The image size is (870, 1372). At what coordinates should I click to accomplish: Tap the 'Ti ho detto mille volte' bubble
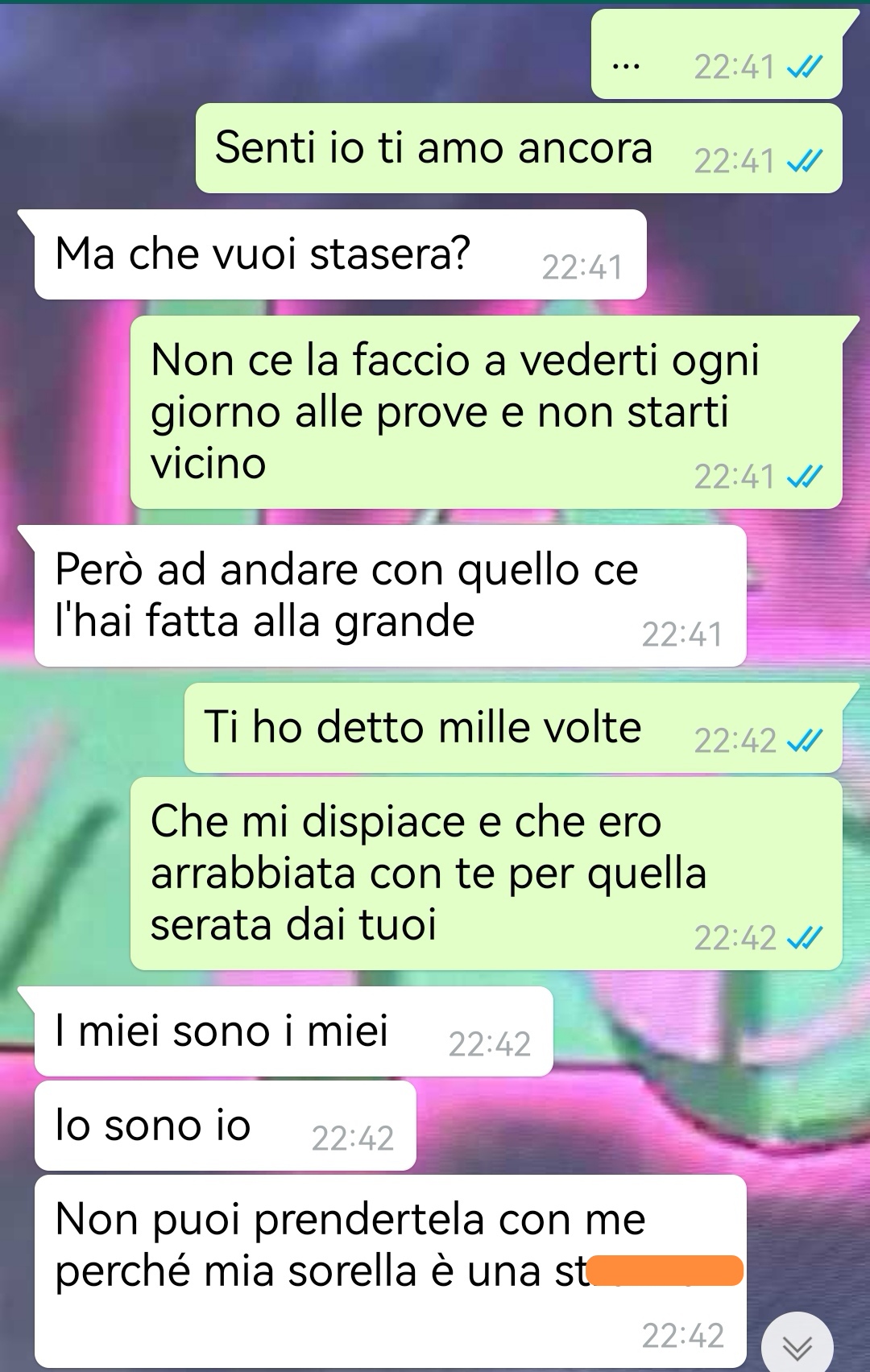(x=513, y=728)
